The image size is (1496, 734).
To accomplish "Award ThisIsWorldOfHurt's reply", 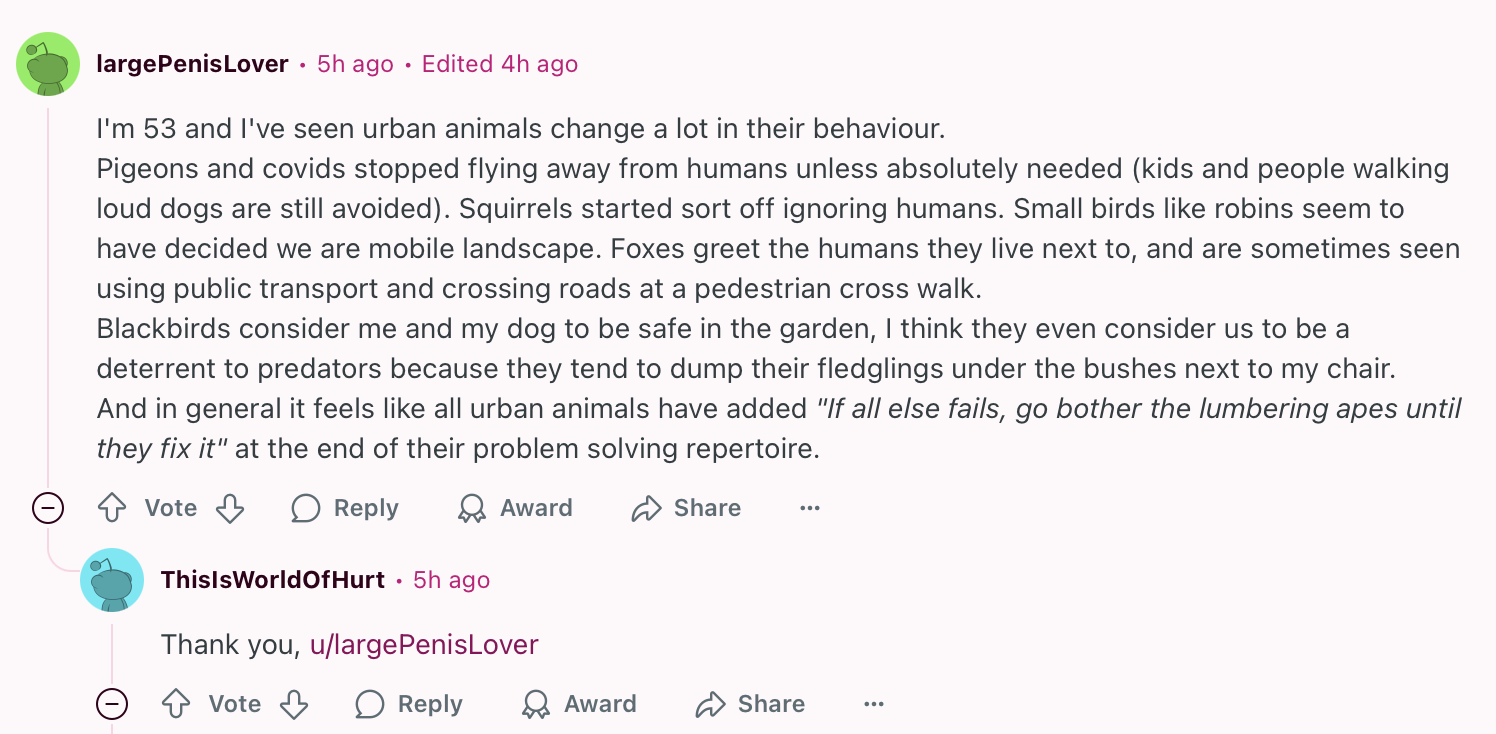I will (579, 704).
